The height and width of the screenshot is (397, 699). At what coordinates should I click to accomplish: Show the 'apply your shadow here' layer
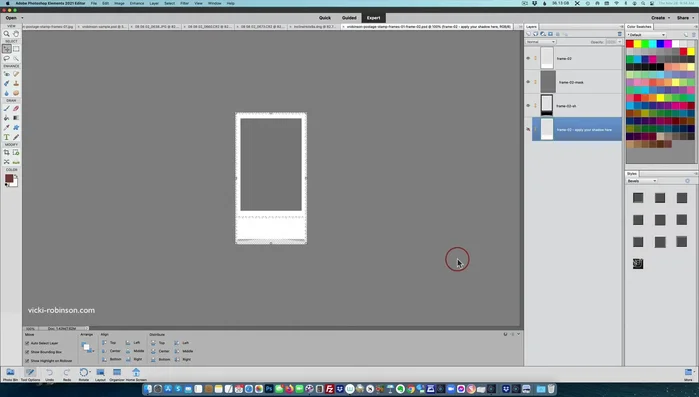pos(528,130)
